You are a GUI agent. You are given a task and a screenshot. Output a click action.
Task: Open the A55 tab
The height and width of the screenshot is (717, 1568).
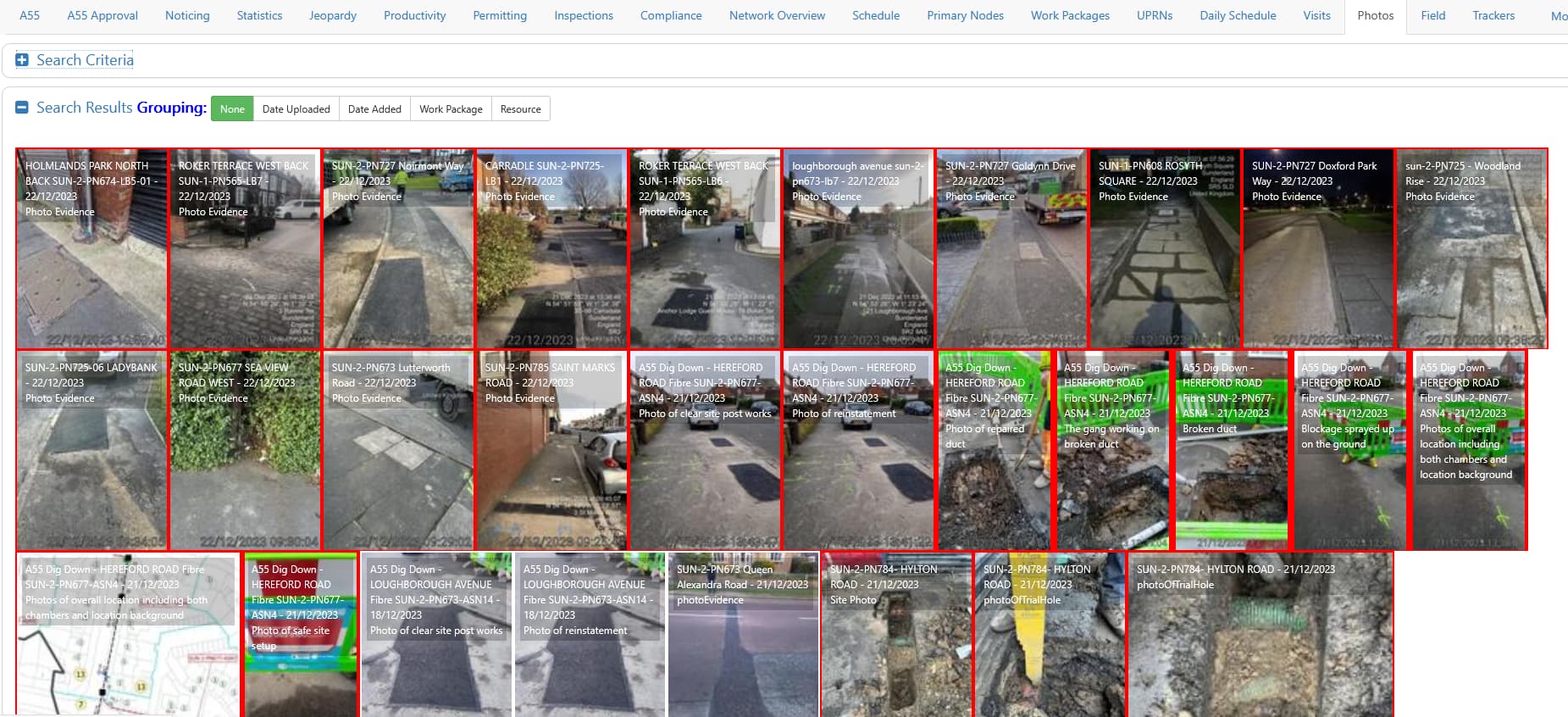coord(30,15)
